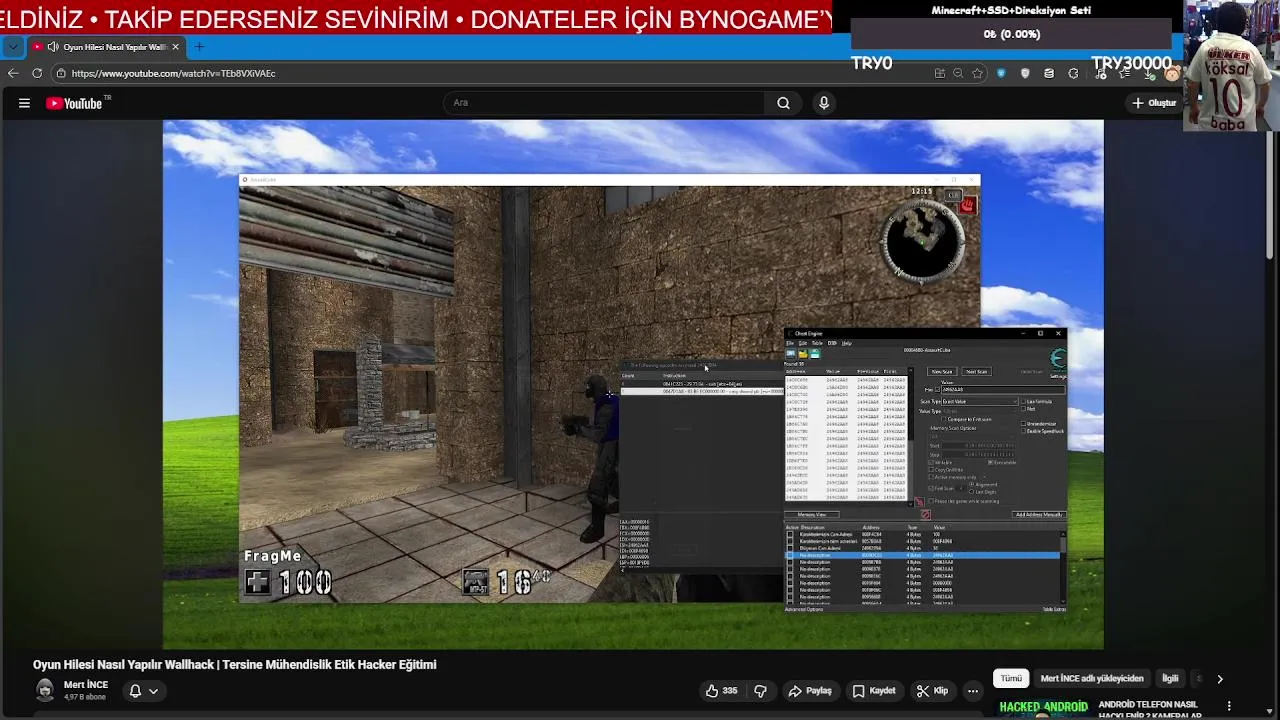Click Next Scan button in Cheat Engine
1280x720 pixels.
tap(976, 371)
